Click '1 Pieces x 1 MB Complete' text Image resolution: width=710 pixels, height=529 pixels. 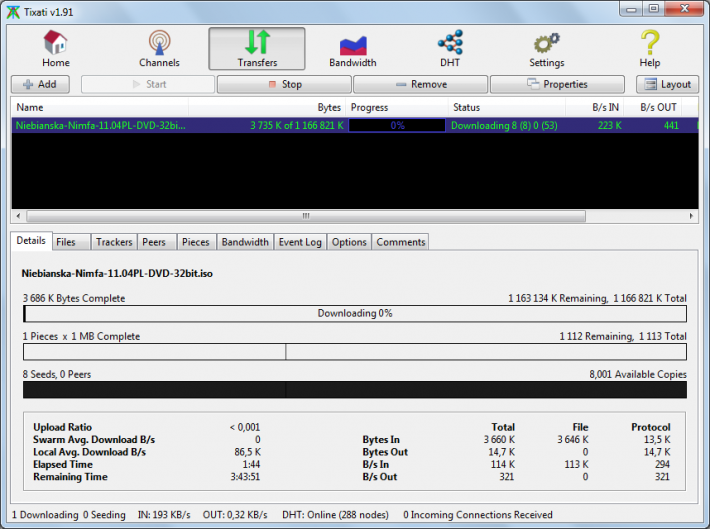82,337
